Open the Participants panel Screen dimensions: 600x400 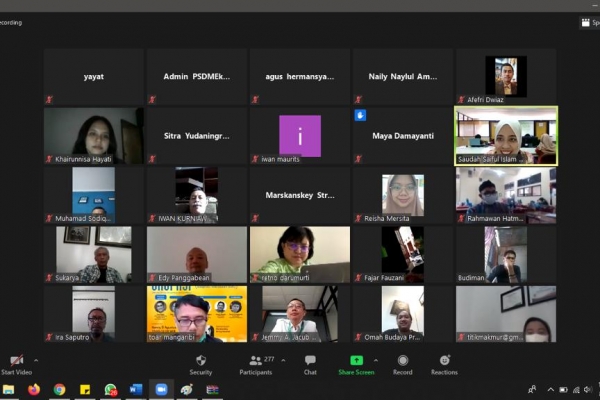255,364
